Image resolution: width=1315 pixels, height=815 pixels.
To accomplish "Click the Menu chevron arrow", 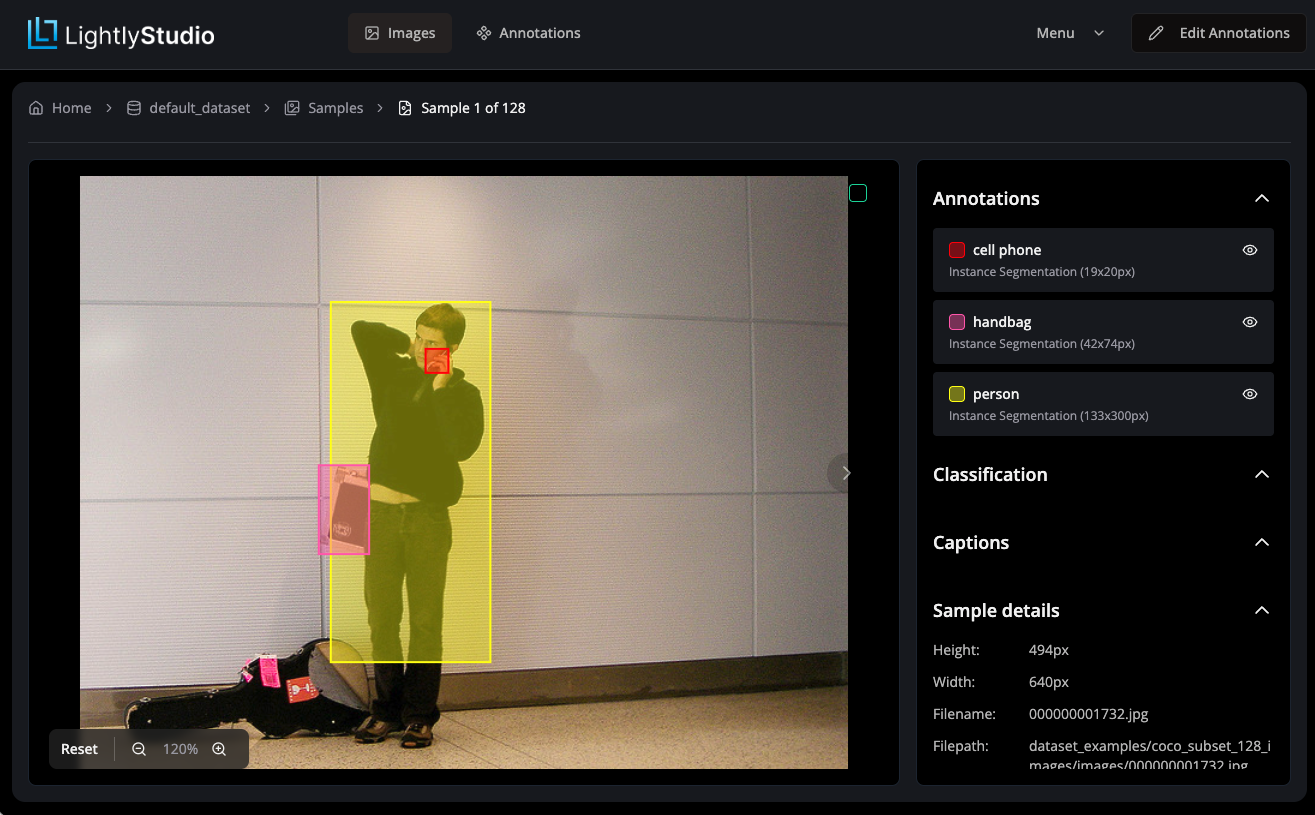I will coord(1099,33).
